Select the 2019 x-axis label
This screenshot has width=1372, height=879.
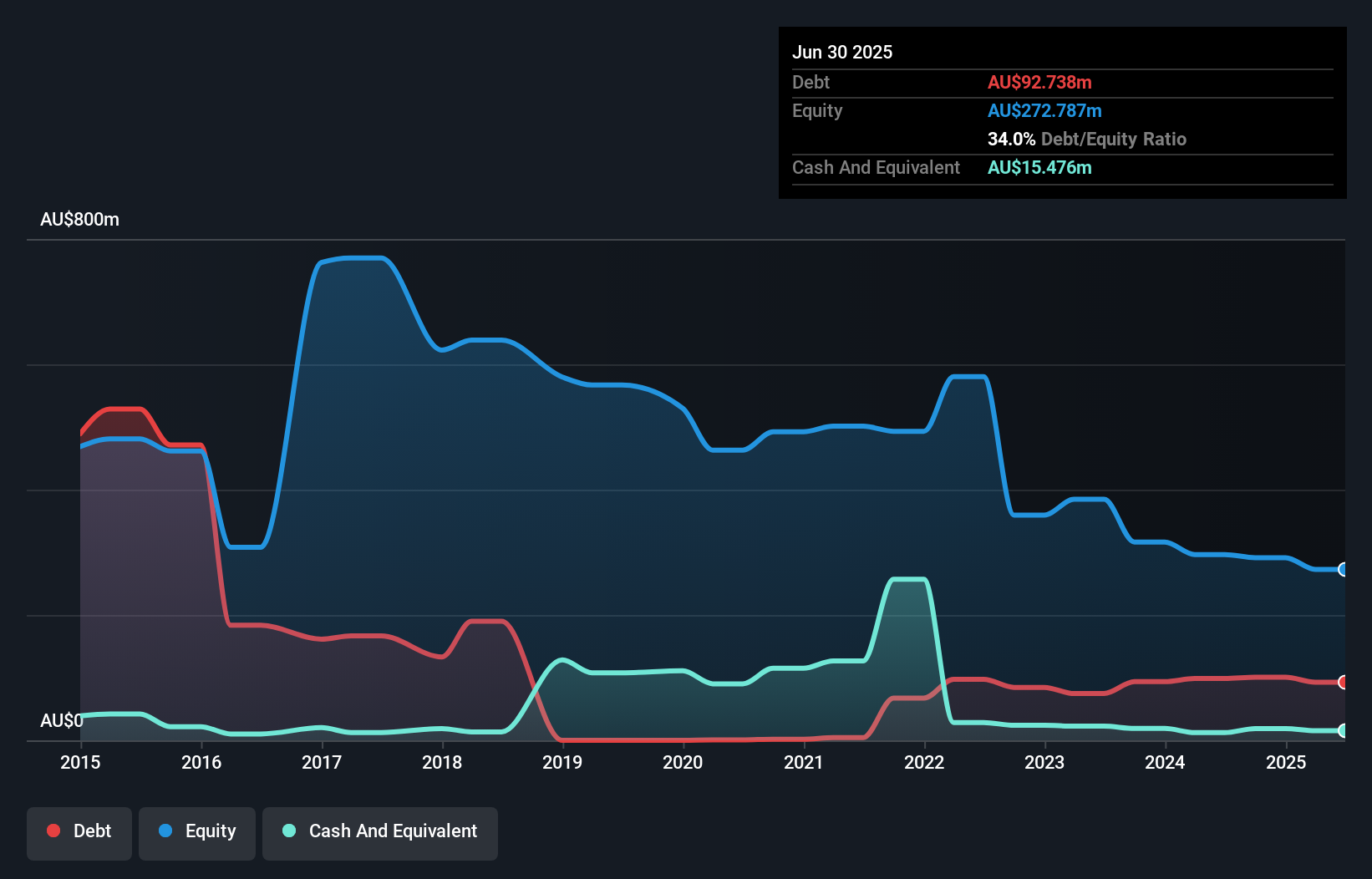click(x=562, y=762)
